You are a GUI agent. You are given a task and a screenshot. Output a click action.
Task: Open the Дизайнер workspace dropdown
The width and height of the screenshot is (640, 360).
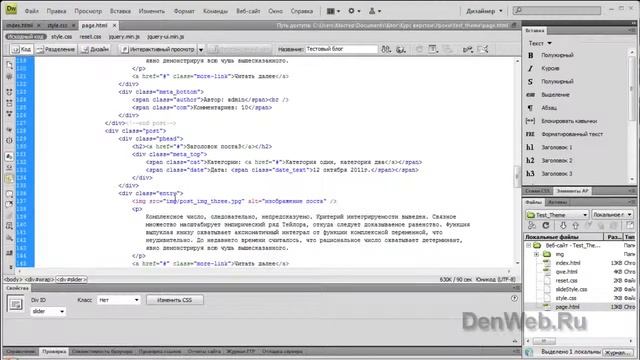point(484,11)
